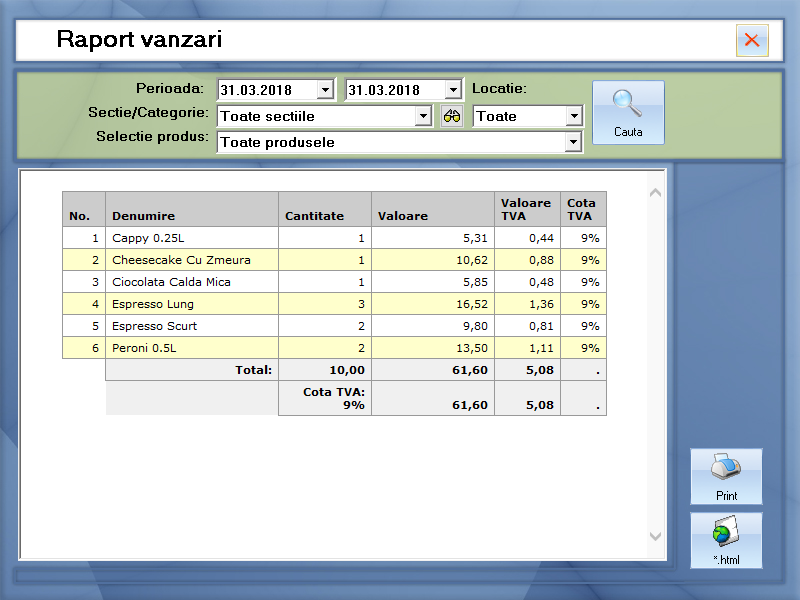Select the Espresso Scurt row
The image size is (800, 600).
click(334, 326)
